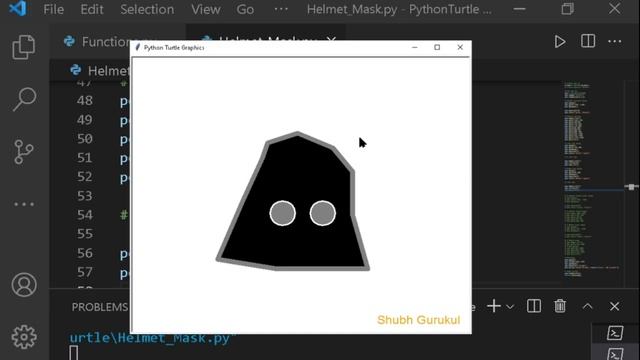
Task: Click line number 48 in the gutter
Action: click(x=84, y=101)
